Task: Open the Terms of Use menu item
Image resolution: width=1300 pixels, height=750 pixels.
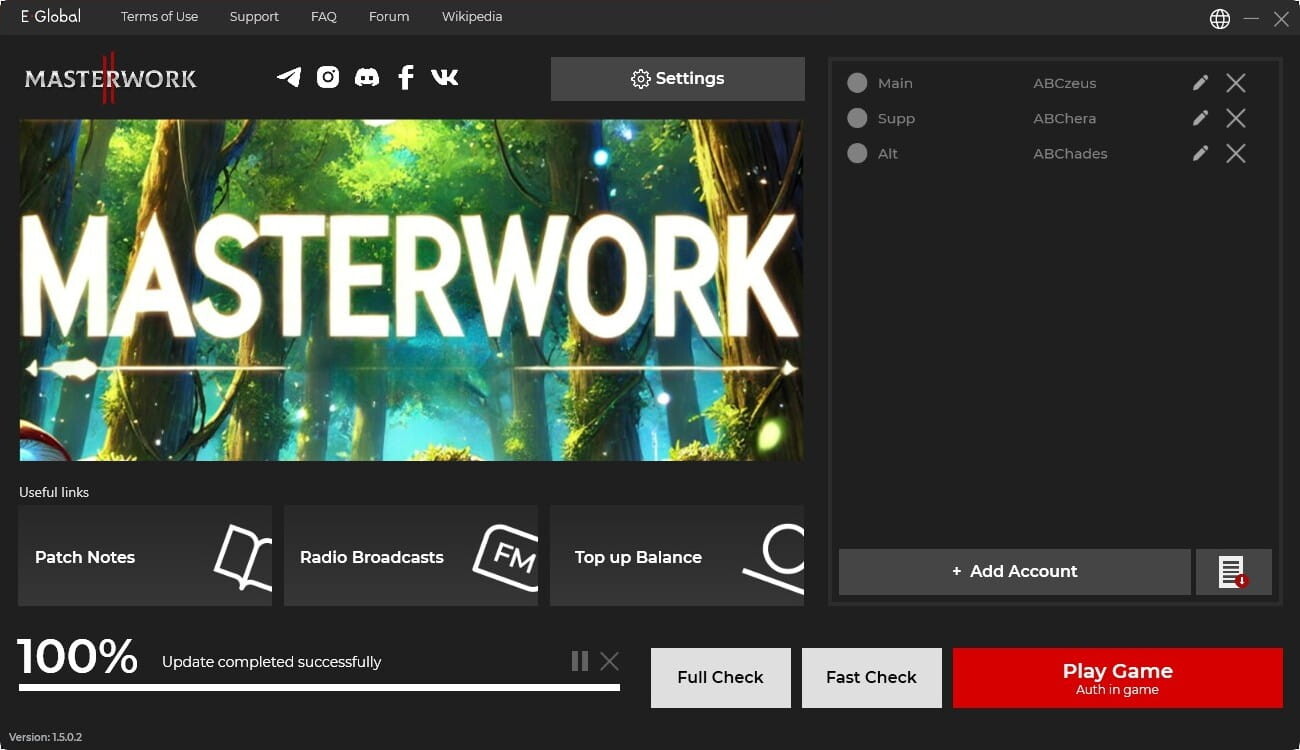Action: point(159,17)
